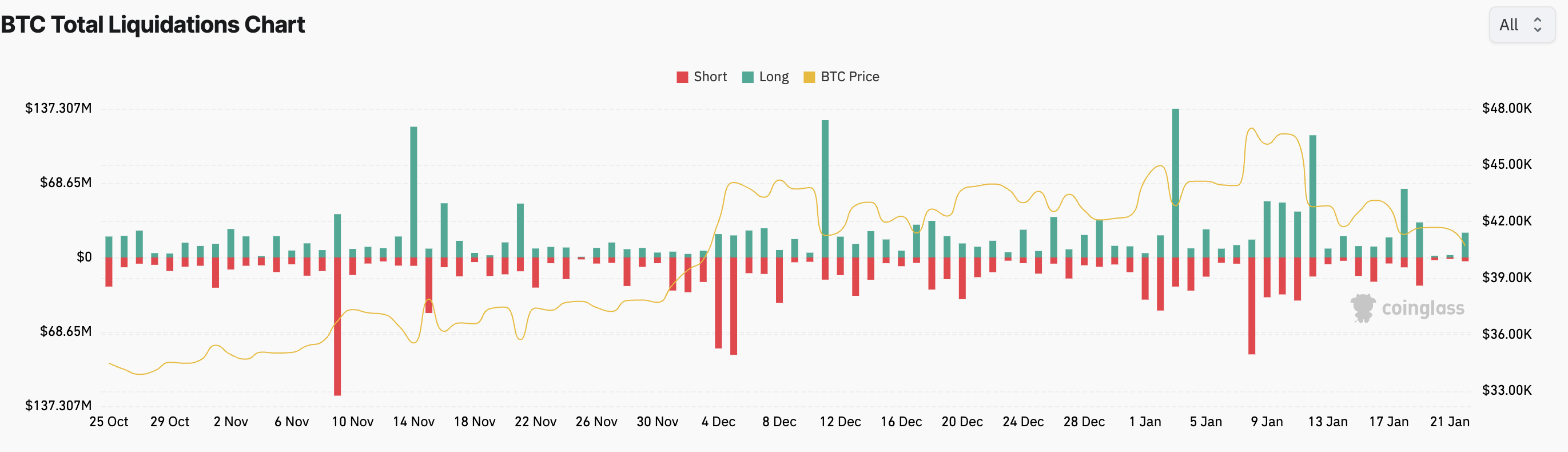This screenshot has width=1568, height=452.
Task: Click the tallest green bar in early January
Action: click(x=1175, y=183)
